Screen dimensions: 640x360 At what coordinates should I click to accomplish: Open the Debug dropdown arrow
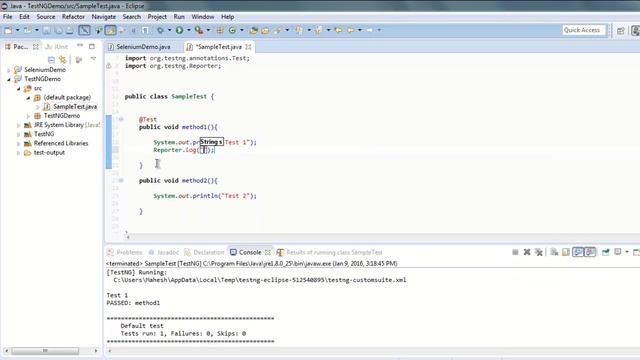169,30
